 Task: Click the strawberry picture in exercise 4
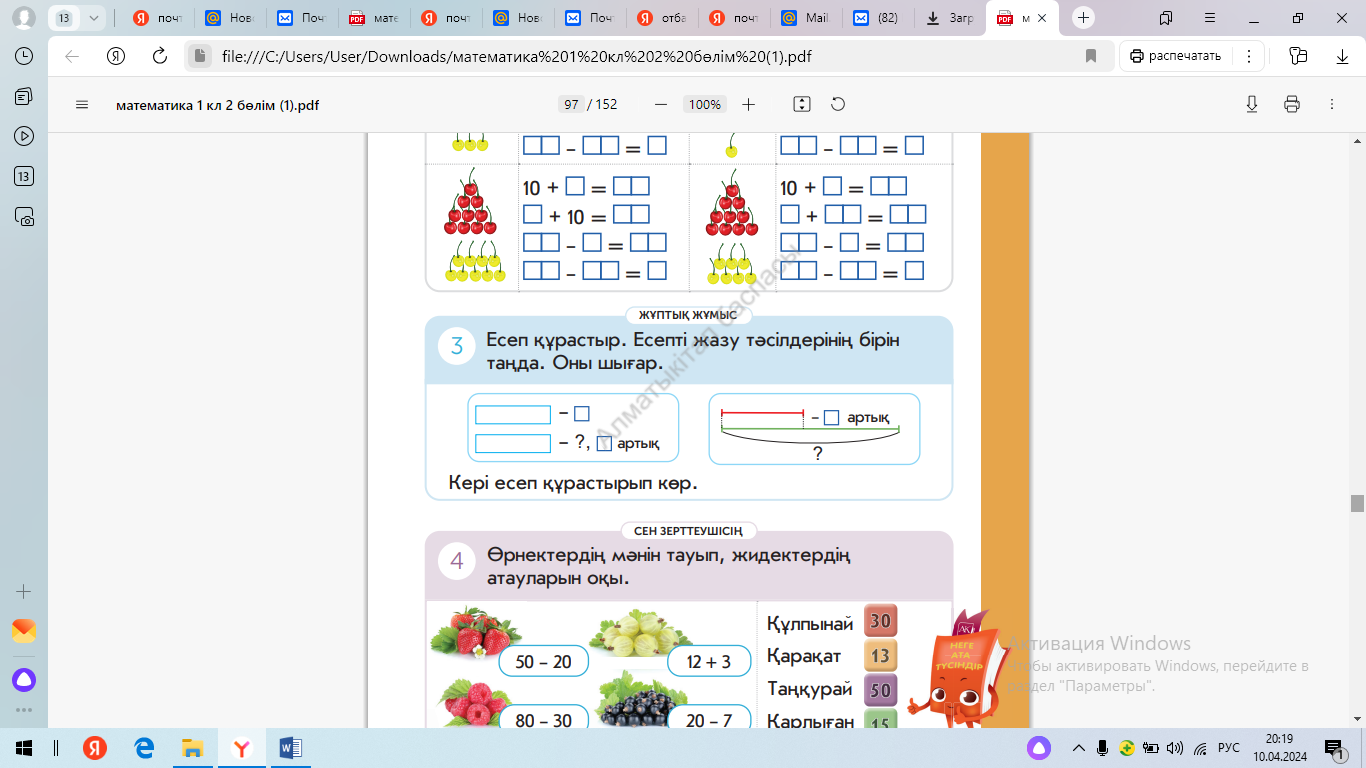tap(474, 634)
